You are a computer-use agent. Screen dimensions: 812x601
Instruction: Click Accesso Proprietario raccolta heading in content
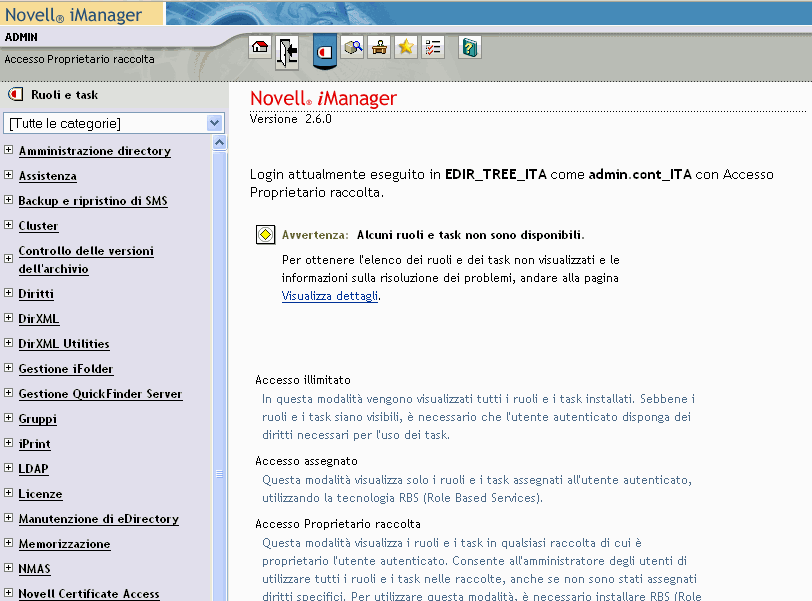point(338,524)
